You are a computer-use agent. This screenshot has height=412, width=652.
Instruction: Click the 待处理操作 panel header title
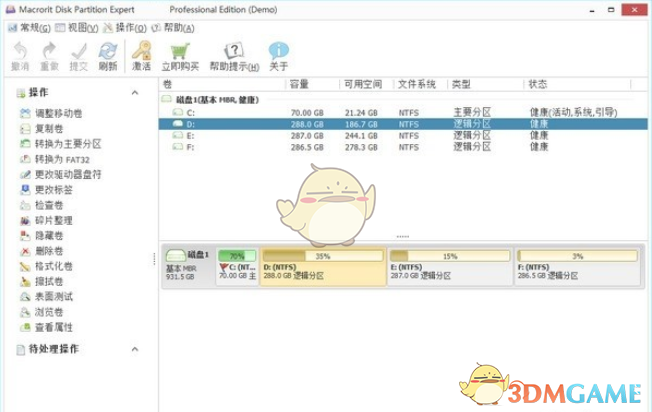(54, 349)
